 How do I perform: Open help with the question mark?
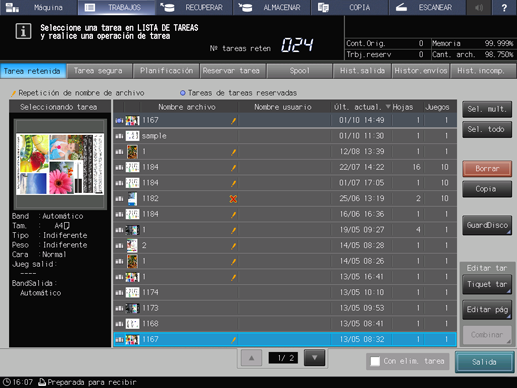pyautogui.click(x=504, y=7)
